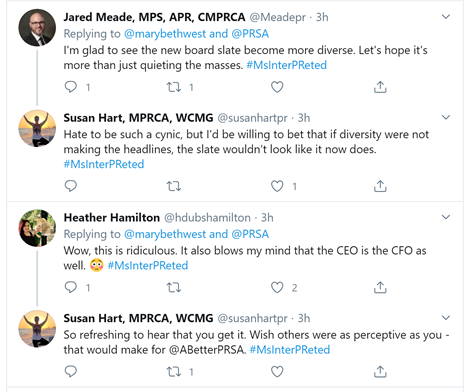Viewport: 464px width, 392px height.
Task: Visit @PRSA mention in Jared's reply line
Action: pyautogui.click(x=250, y=34)
